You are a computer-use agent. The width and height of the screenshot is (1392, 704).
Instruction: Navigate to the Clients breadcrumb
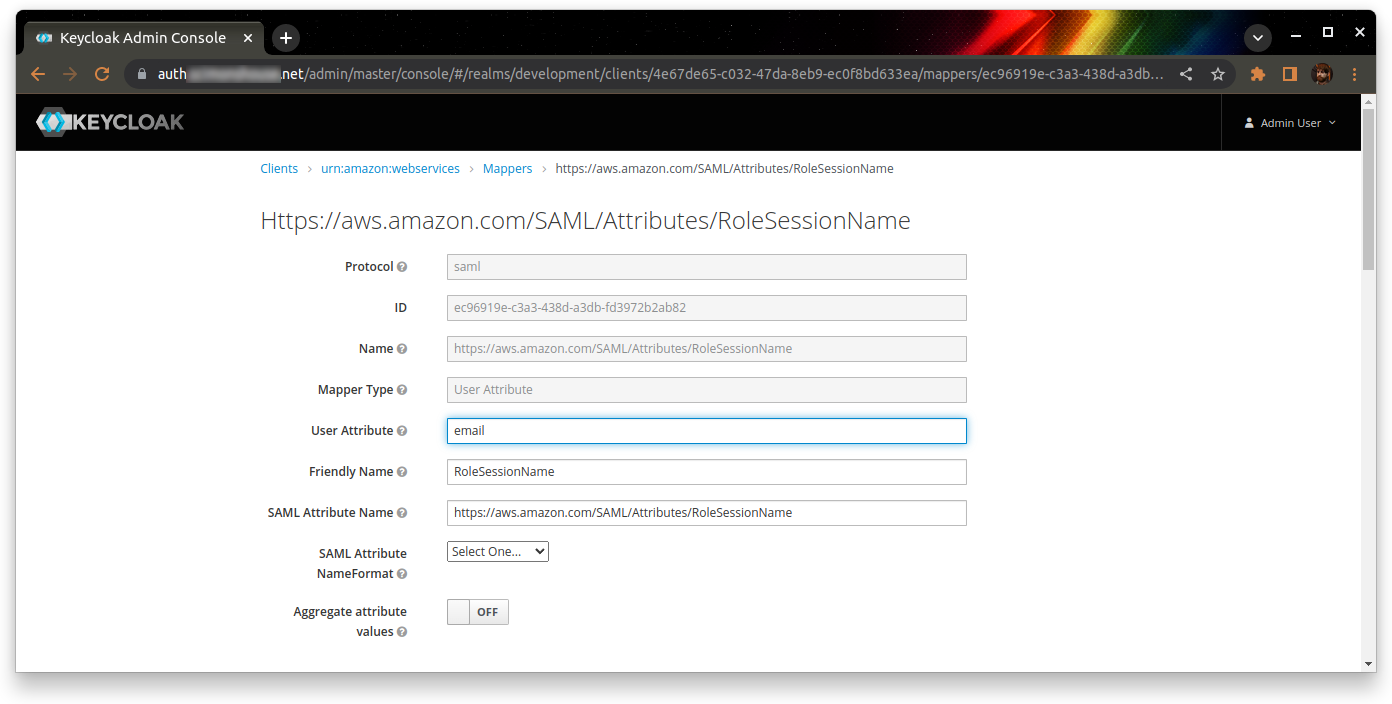click(279, 169)
